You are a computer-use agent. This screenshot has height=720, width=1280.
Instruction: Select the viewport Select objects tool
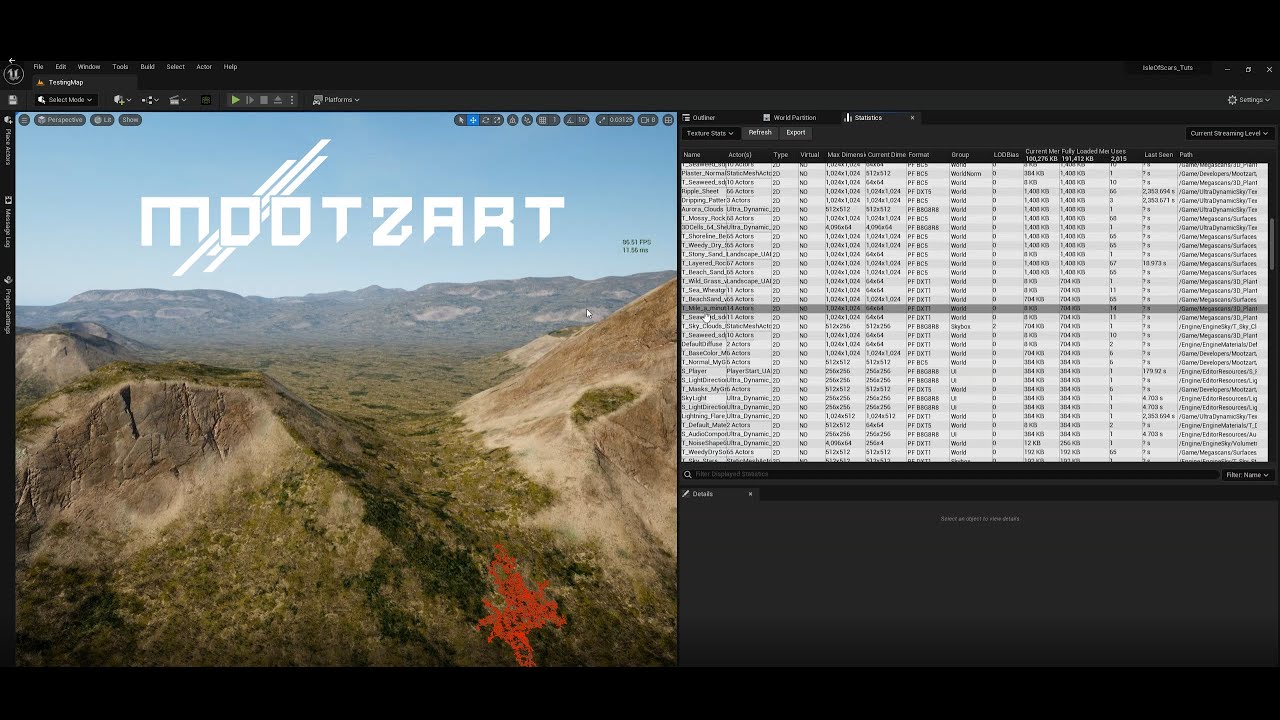click(461, 120)
